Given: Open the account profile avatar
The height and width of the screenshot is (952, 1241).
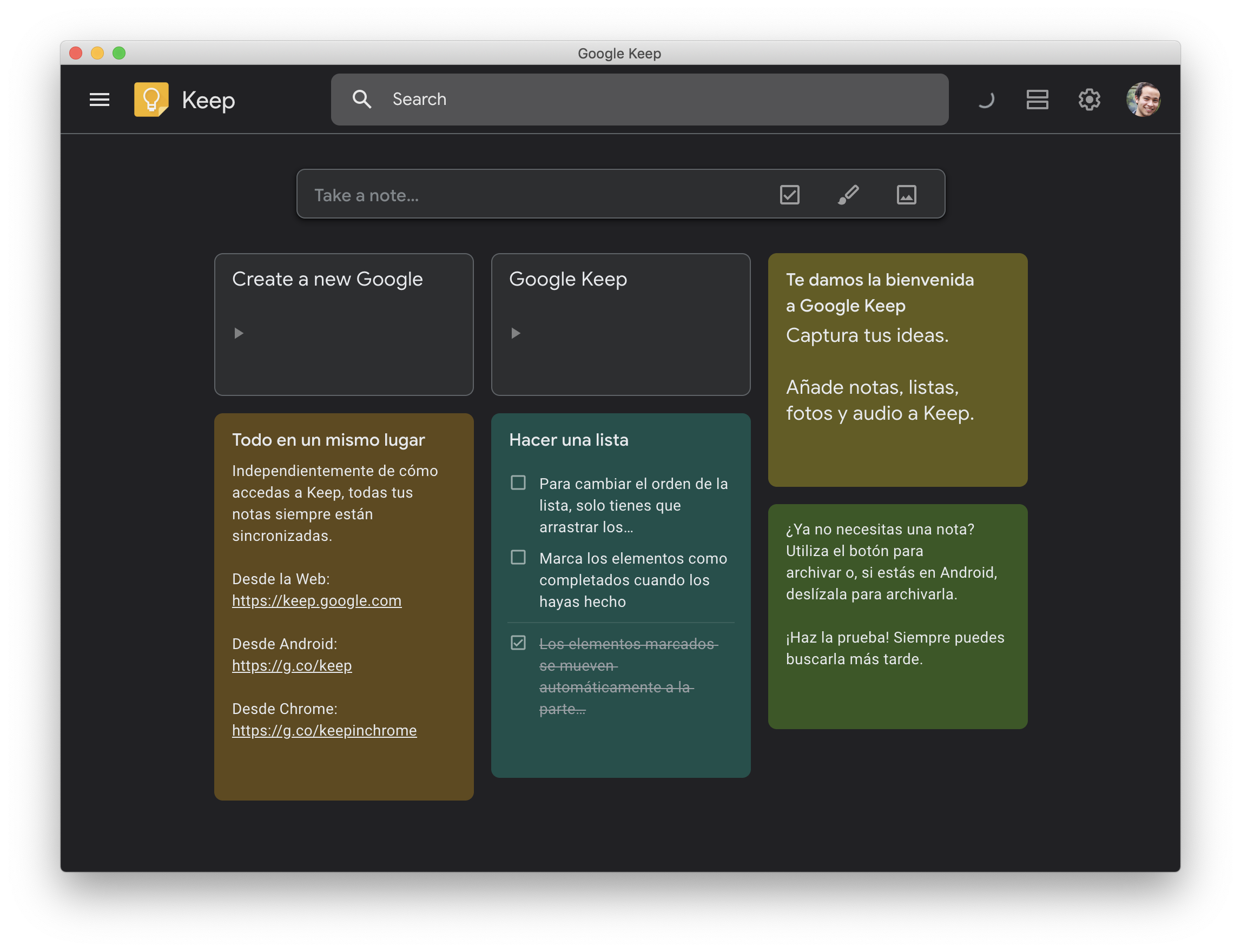Looking at the screenshot, I should [x=1143, y=100].
